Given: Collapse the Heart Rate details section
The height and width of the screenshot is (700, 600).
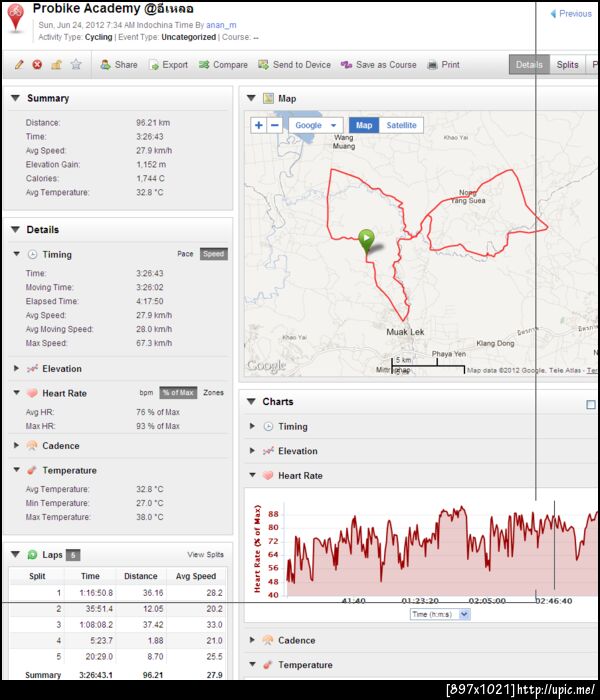Looking at the screenshot, I should pyautogui.click(x=17, y=393).
